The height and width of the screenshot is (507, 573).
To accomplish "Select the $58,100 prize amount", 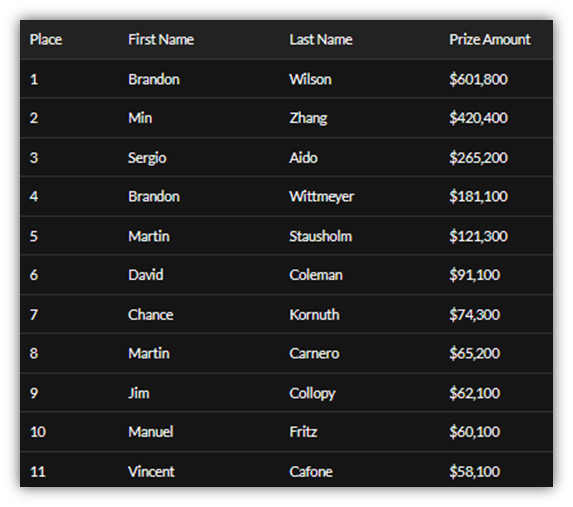I will click(474, 472).
